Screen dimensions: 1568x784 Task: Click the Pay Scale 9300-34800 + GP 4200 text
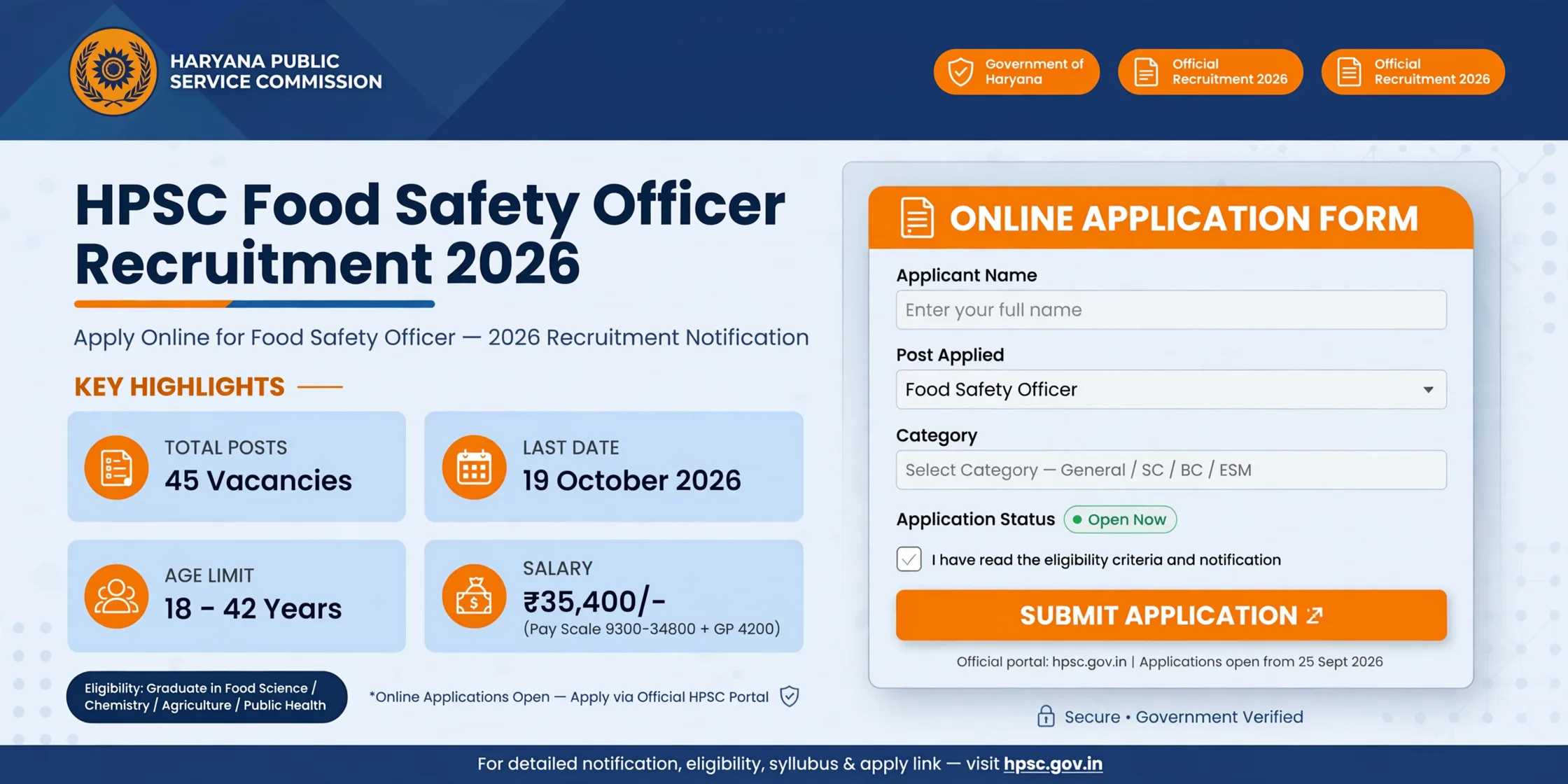tap(652, 629)
